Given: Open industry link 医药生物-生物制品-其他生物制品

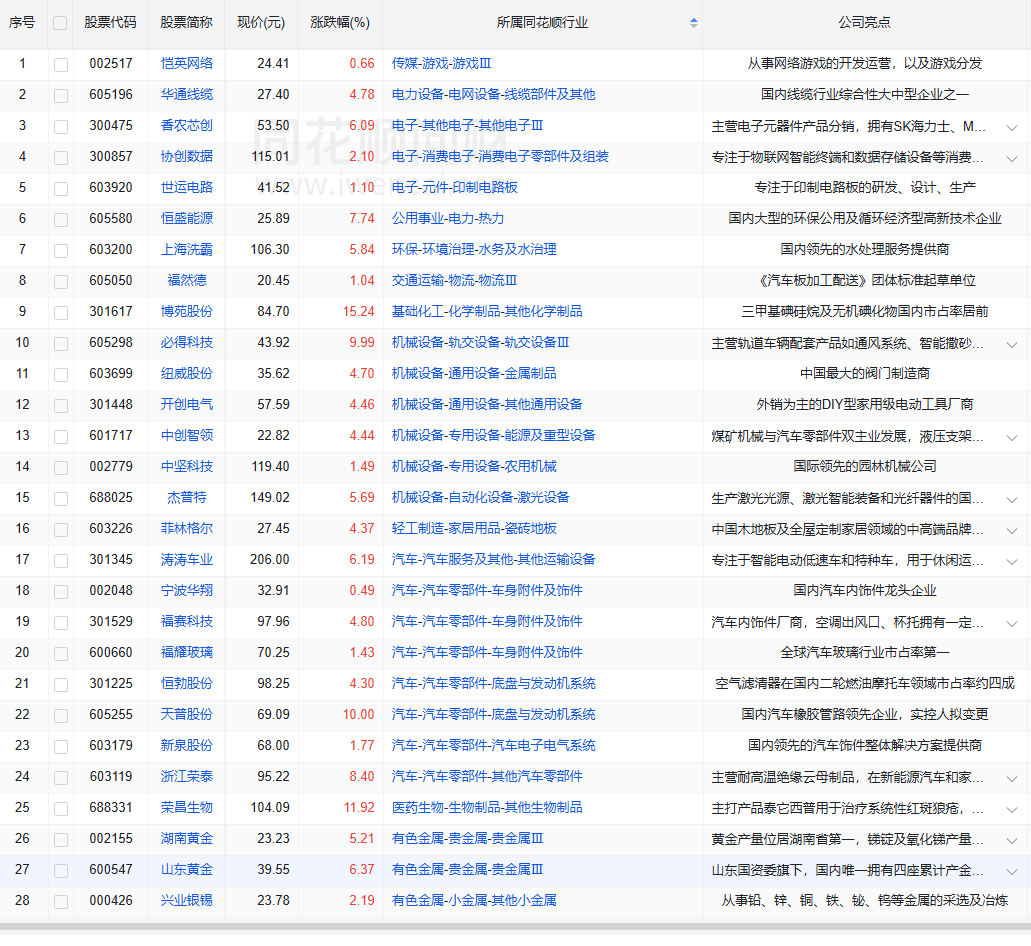Looking at the screenshot, I should (487, 808).
